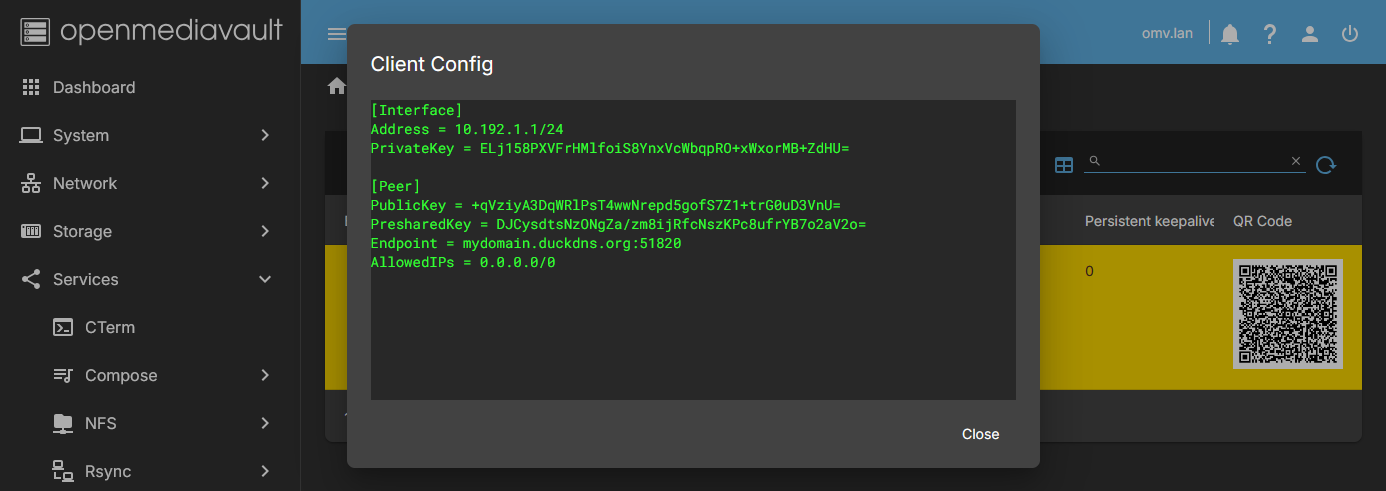Open the notifications bell icon
This screenshot has height=491, width=1386.
(1230, 34)
